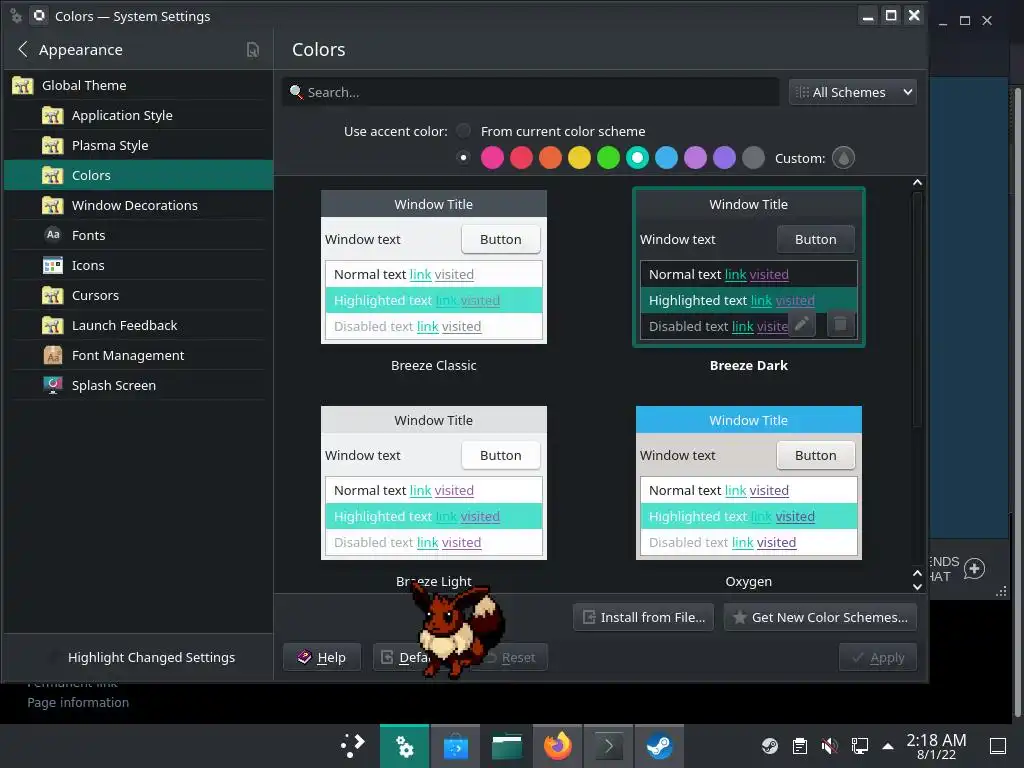Image resolution: width=1024 pixels, height=768 pixels.
Task: Click Get New Color Schemes button
Action: [820, 617]
